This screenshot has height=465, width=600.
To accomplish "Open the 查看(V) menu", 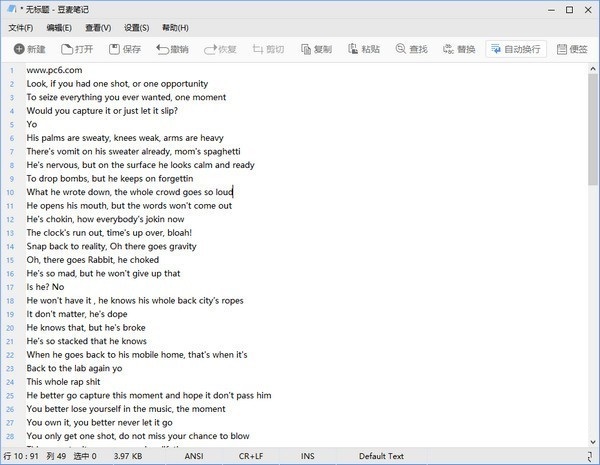I will pyautogui.click(x=98, y=28).
